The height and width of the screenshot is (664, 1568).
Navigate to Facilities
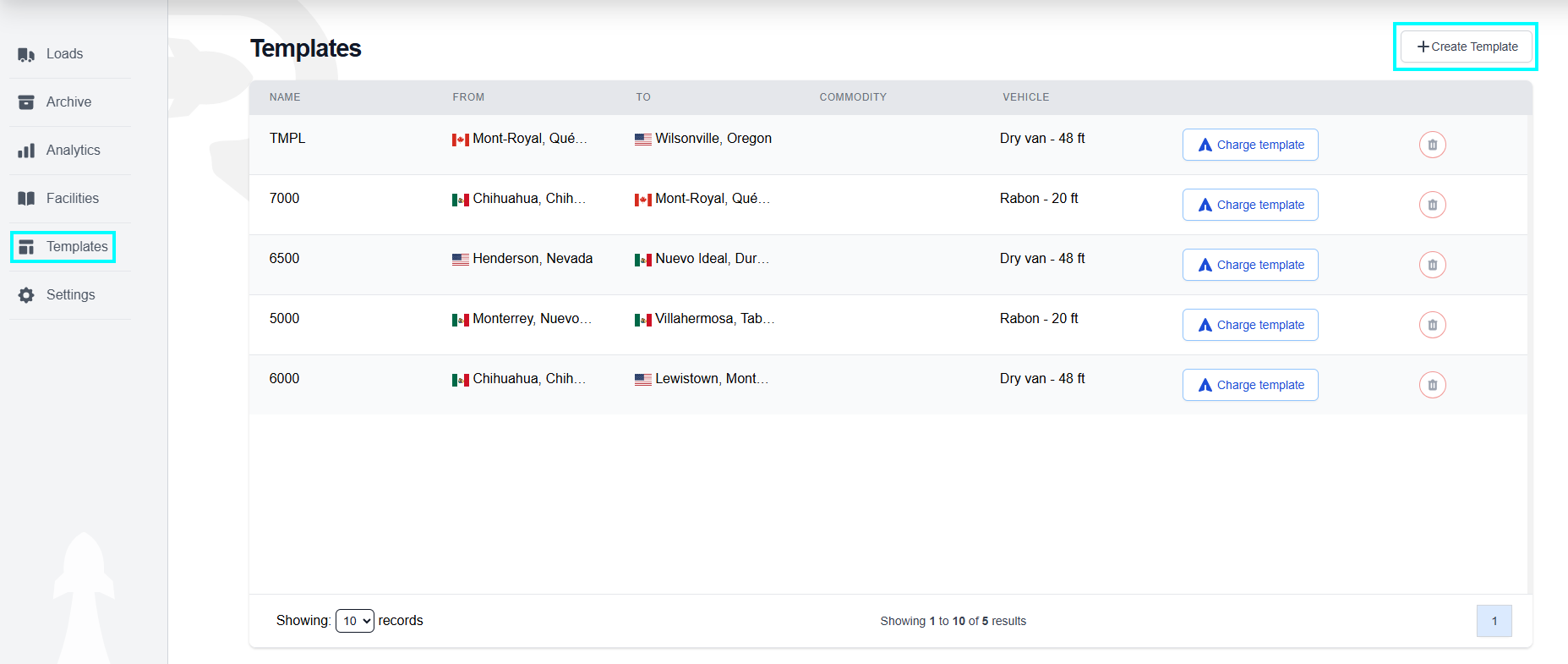[72, 199]
